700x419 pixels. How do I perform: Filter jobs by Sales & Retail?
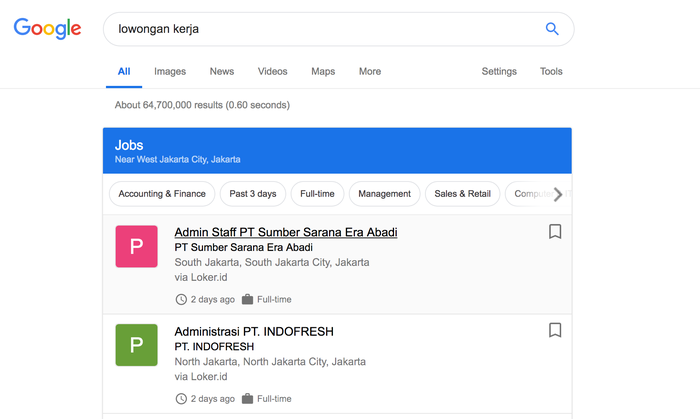[462, 194]
